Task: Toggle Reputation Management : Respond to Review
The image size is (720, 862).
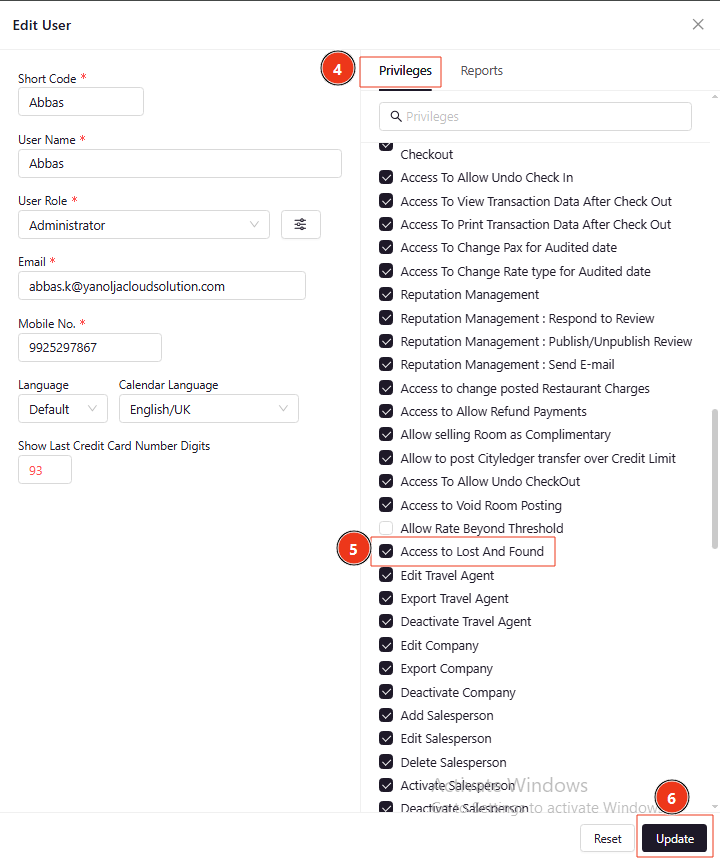Action: [x=386, y=318]
